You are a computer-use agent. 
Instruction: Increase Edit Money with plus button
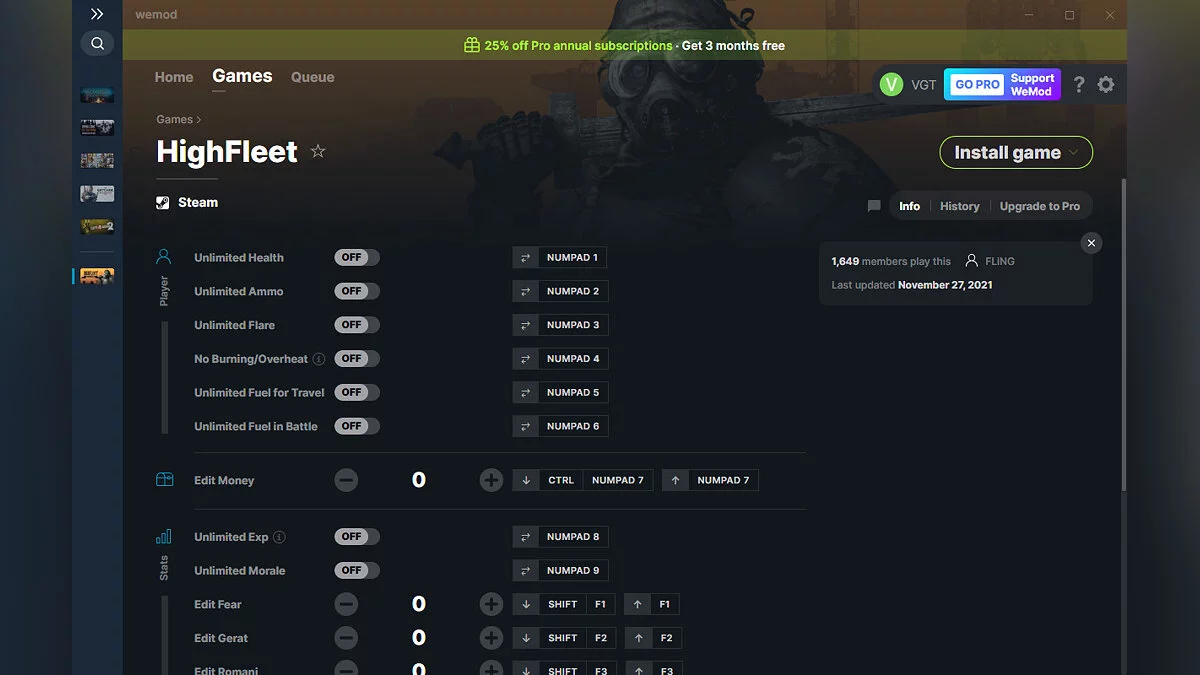tap(491, 480)
